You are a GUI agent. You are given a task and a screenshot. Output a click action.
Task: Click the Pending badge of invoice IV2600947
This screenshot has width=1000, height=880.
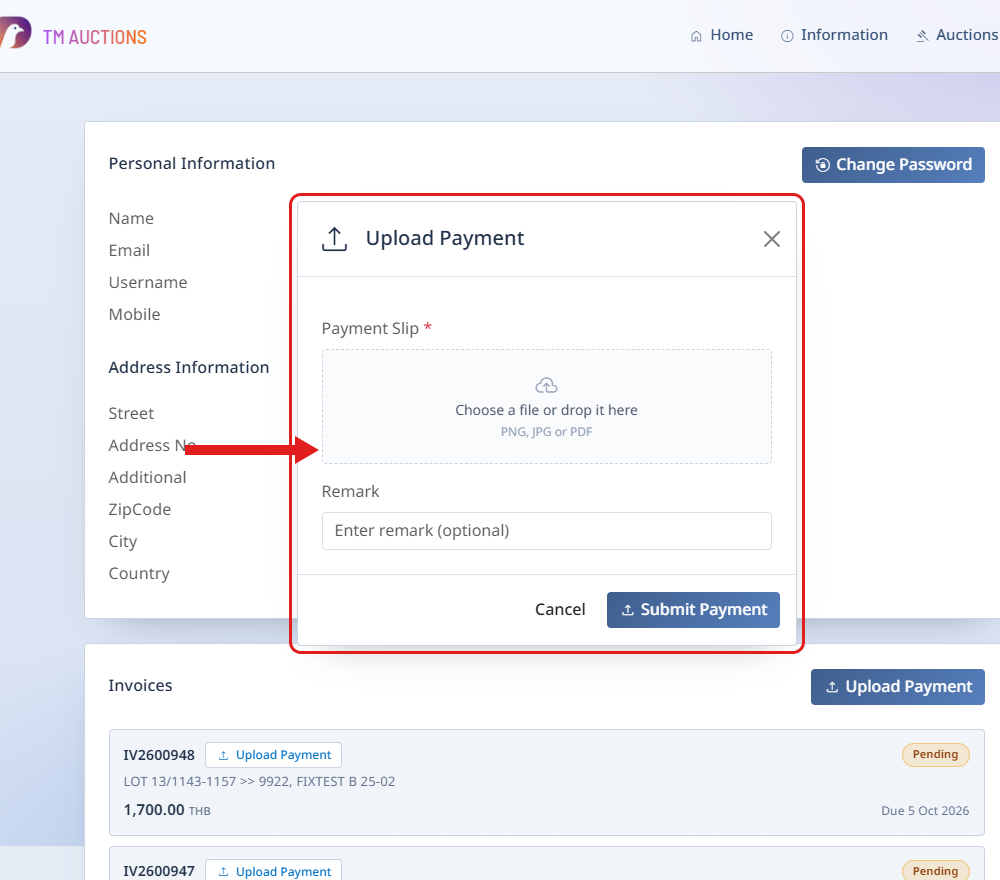pyautogui.click(x=935, y=870)
